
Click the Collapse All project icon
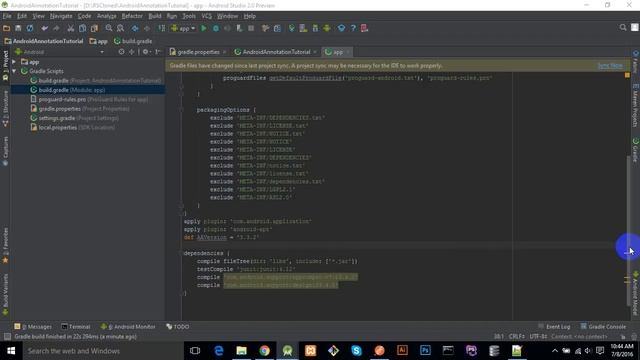point(131,52)
